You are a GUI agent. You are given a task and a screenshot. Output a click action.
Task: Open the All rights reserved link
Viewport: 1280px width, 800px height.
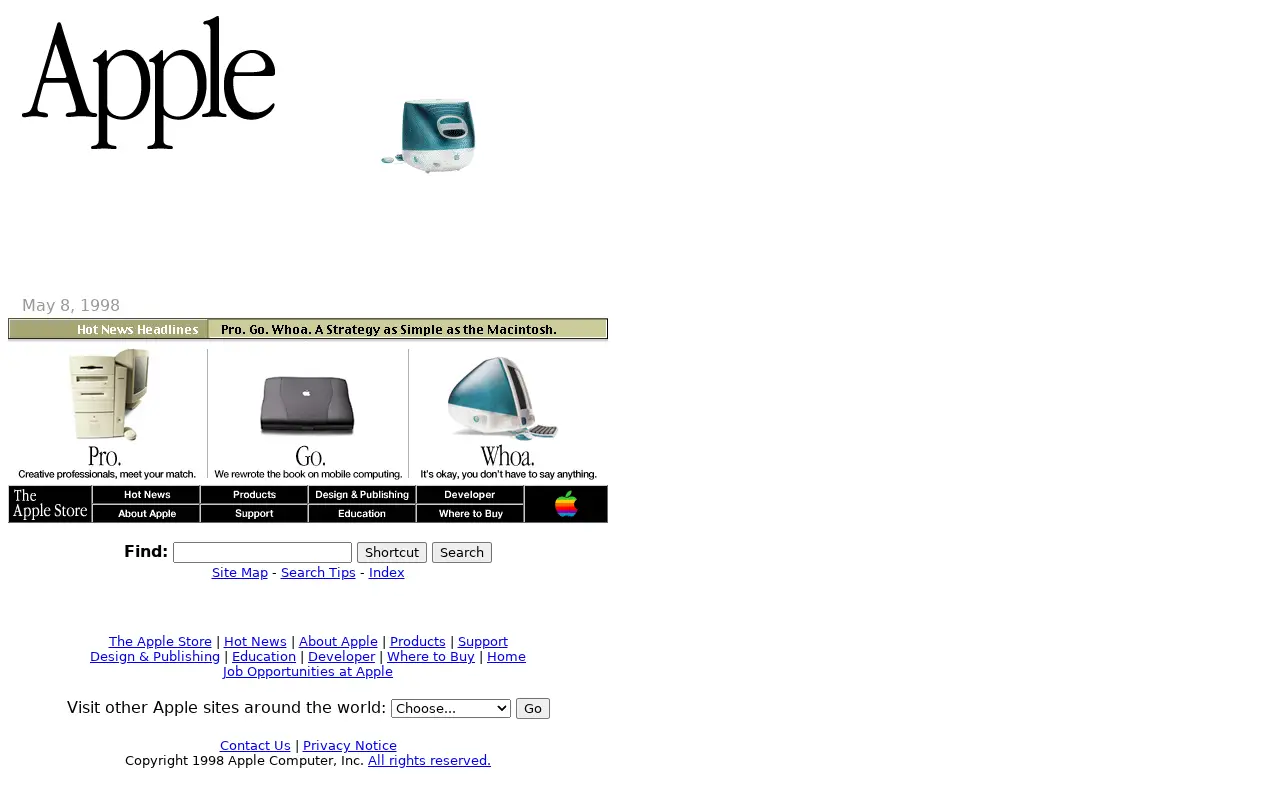point(429,761)
